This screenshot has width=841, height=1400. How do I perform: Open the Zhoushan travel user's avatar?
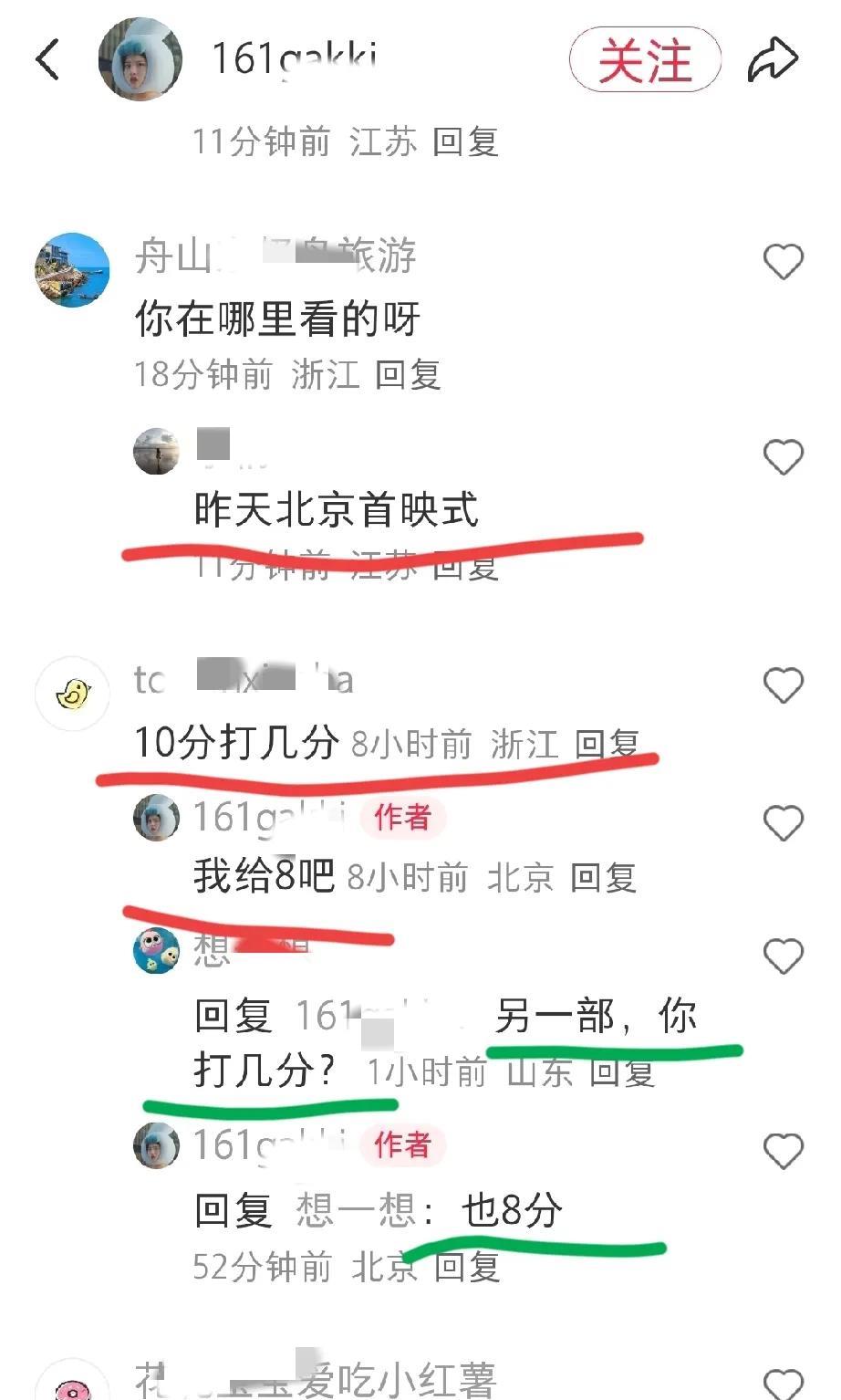[x=72, y=270]
